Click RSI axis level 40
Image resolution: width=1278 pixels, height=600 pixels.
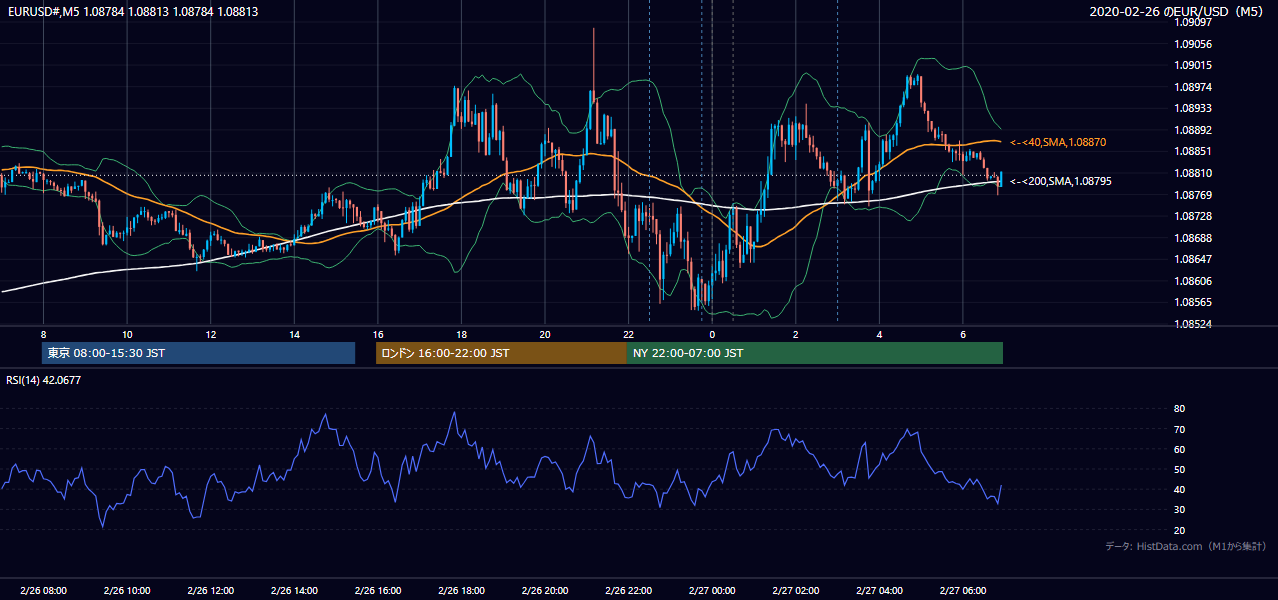[x=1180, y=489]
